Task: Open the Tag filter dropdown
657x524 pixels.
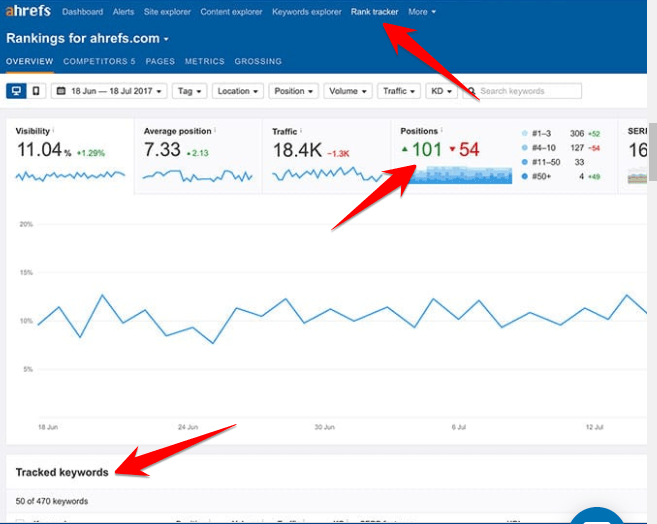Action: tap(189, 91)
